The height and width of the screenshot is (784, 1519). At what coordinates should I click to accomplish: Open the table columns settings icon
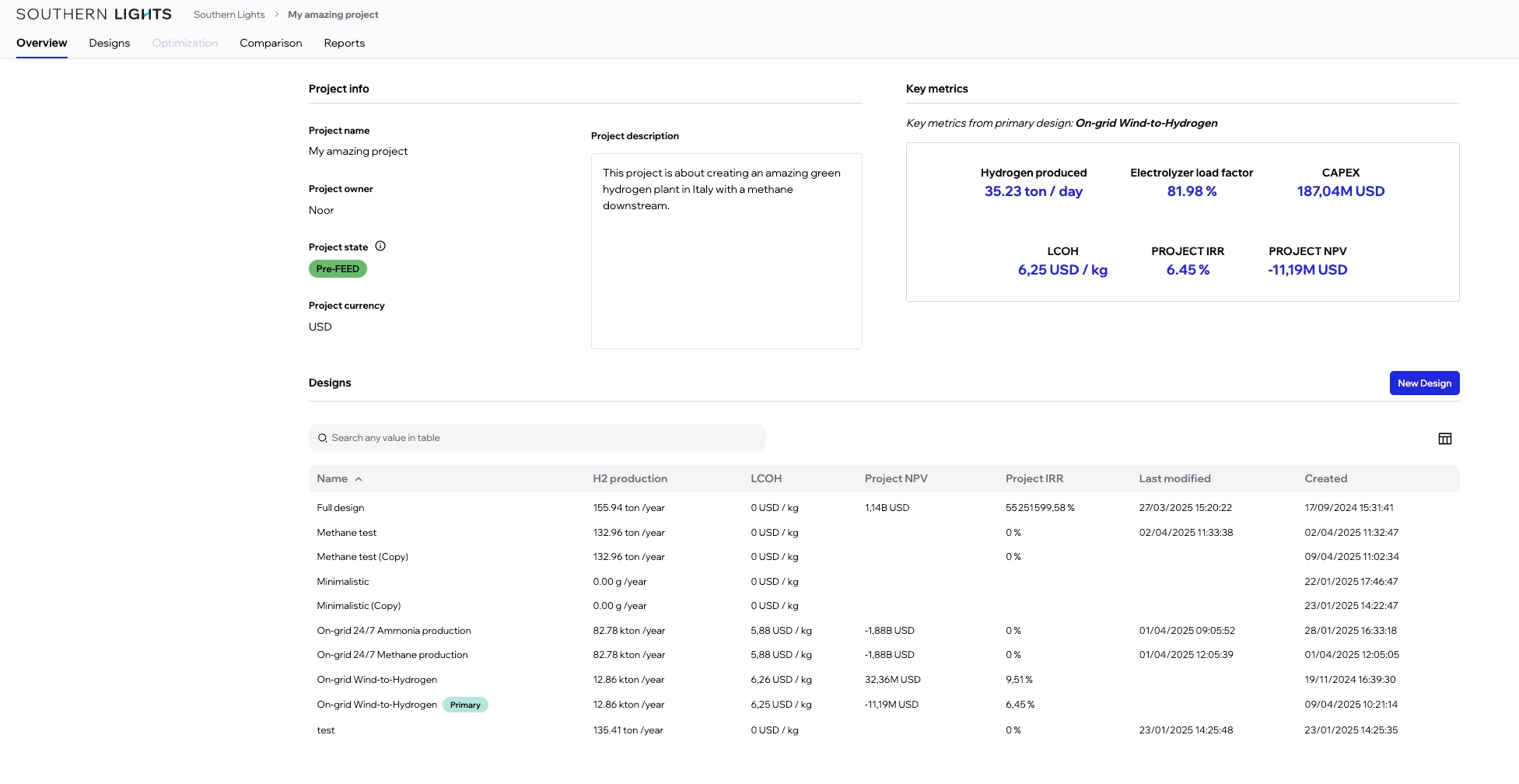[1444, 439]
